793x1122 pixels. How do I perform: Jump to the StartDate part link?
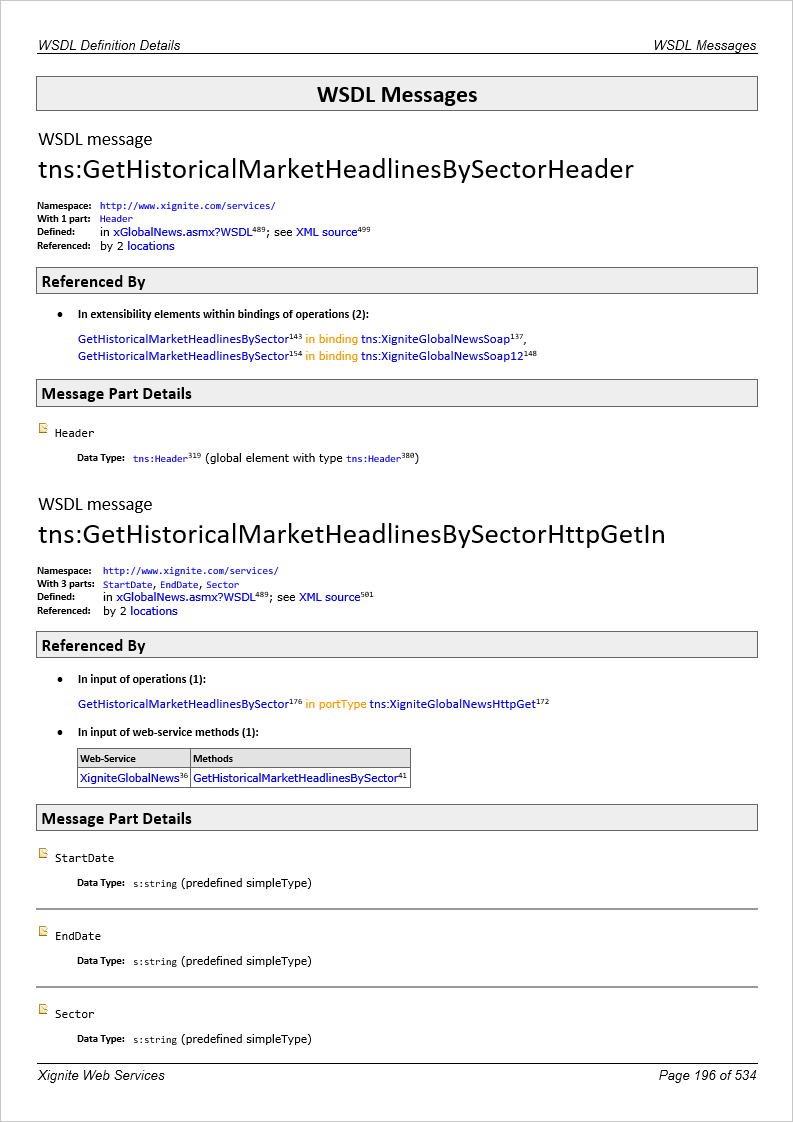(x=128, y=584)
